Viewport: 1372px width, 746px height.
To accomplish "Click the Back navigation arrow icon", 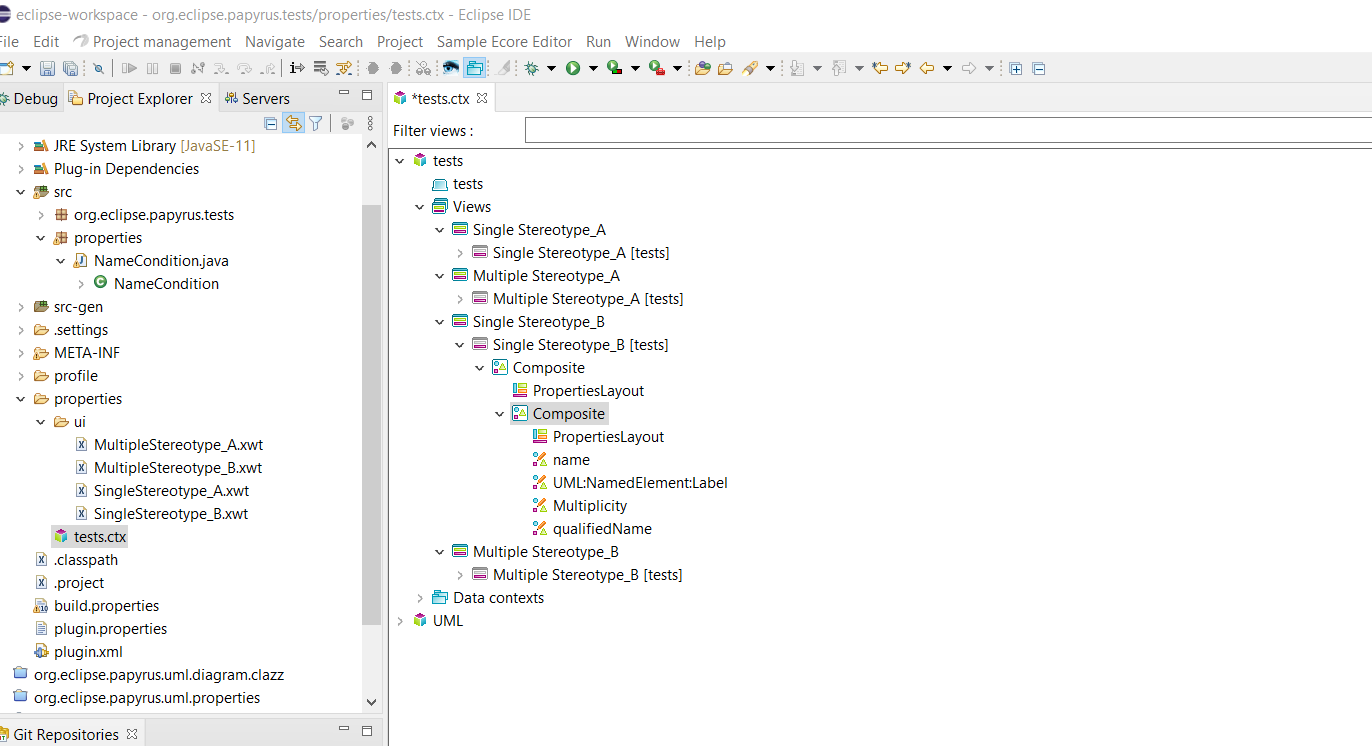I will tap(927, 68).
